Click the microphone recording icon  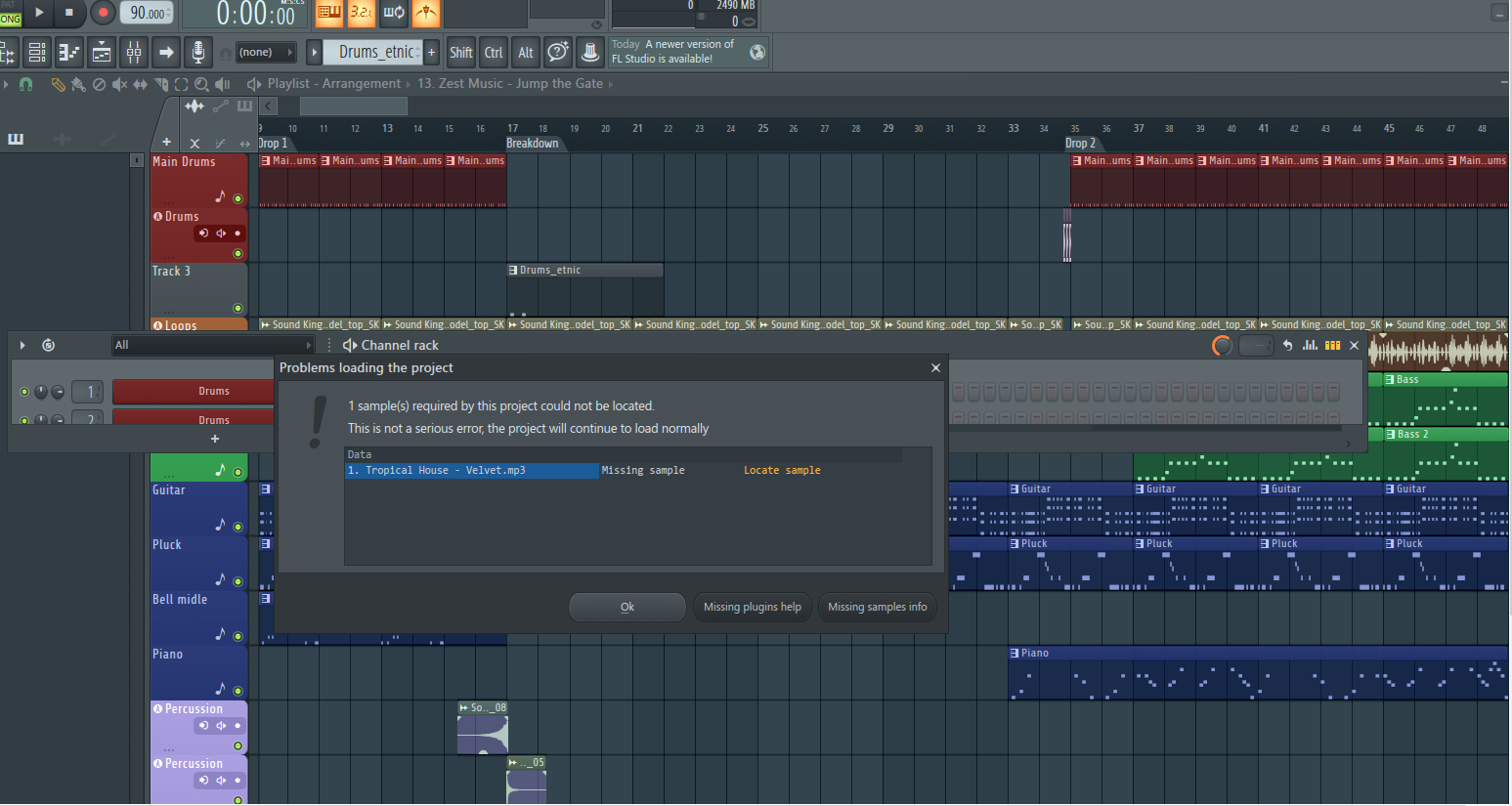coord(198,52)
